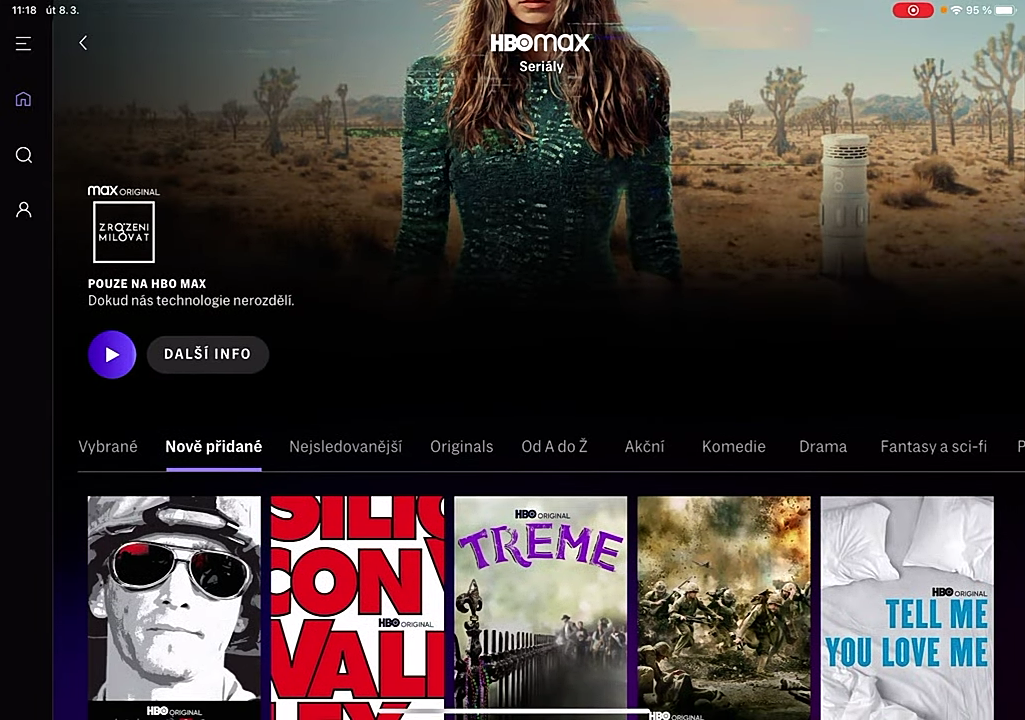
Task: Open the Search icon
Action: (x=22, y=155)
